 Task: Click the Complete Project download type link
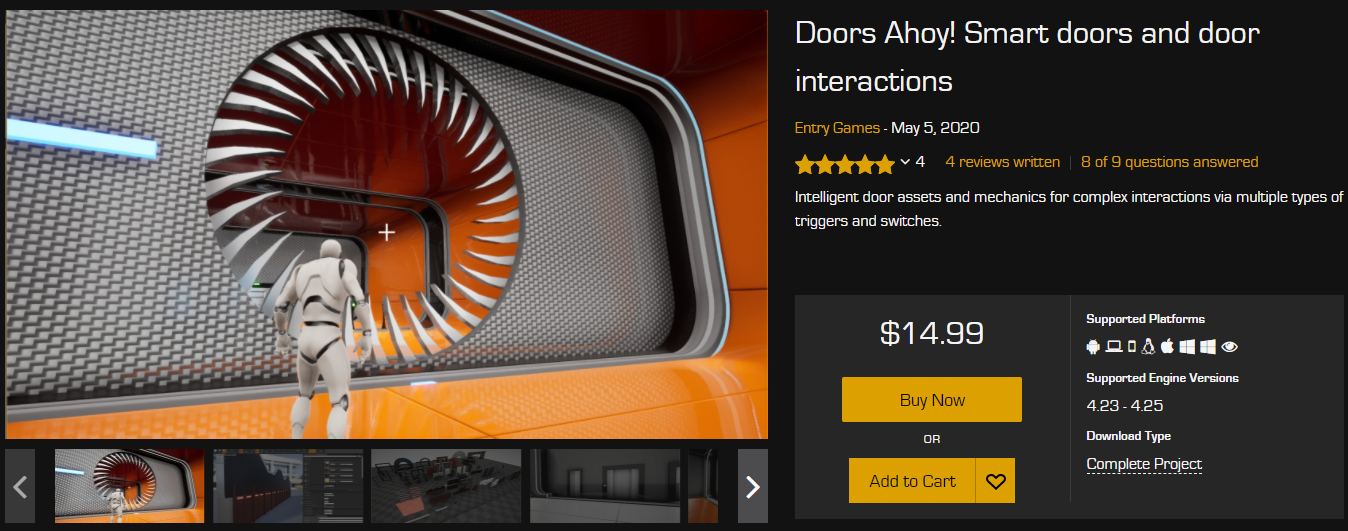click(x=1144, y=464)
